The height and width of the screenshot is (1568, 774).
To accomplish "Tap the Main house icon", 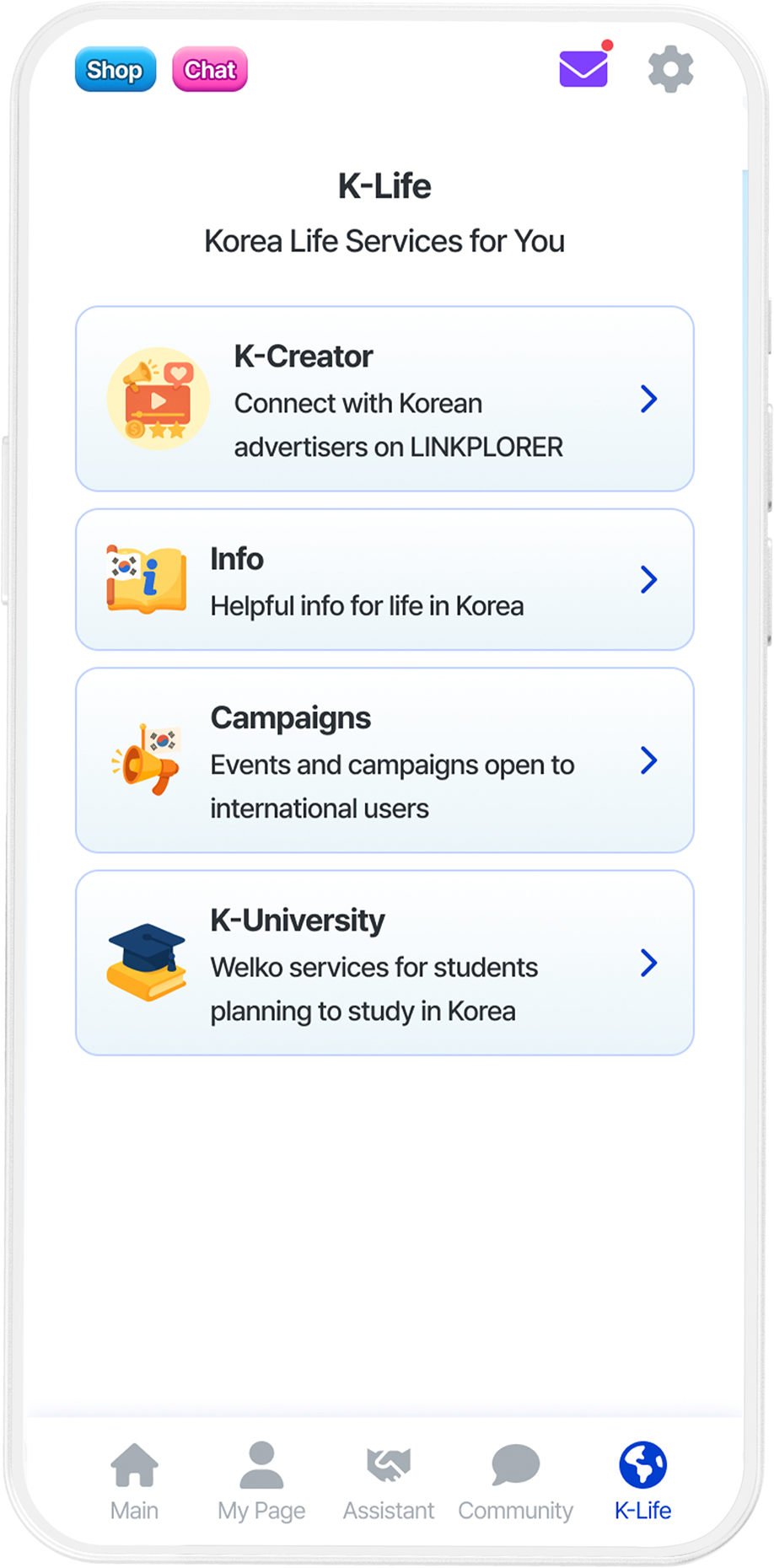I will 135,1465.
